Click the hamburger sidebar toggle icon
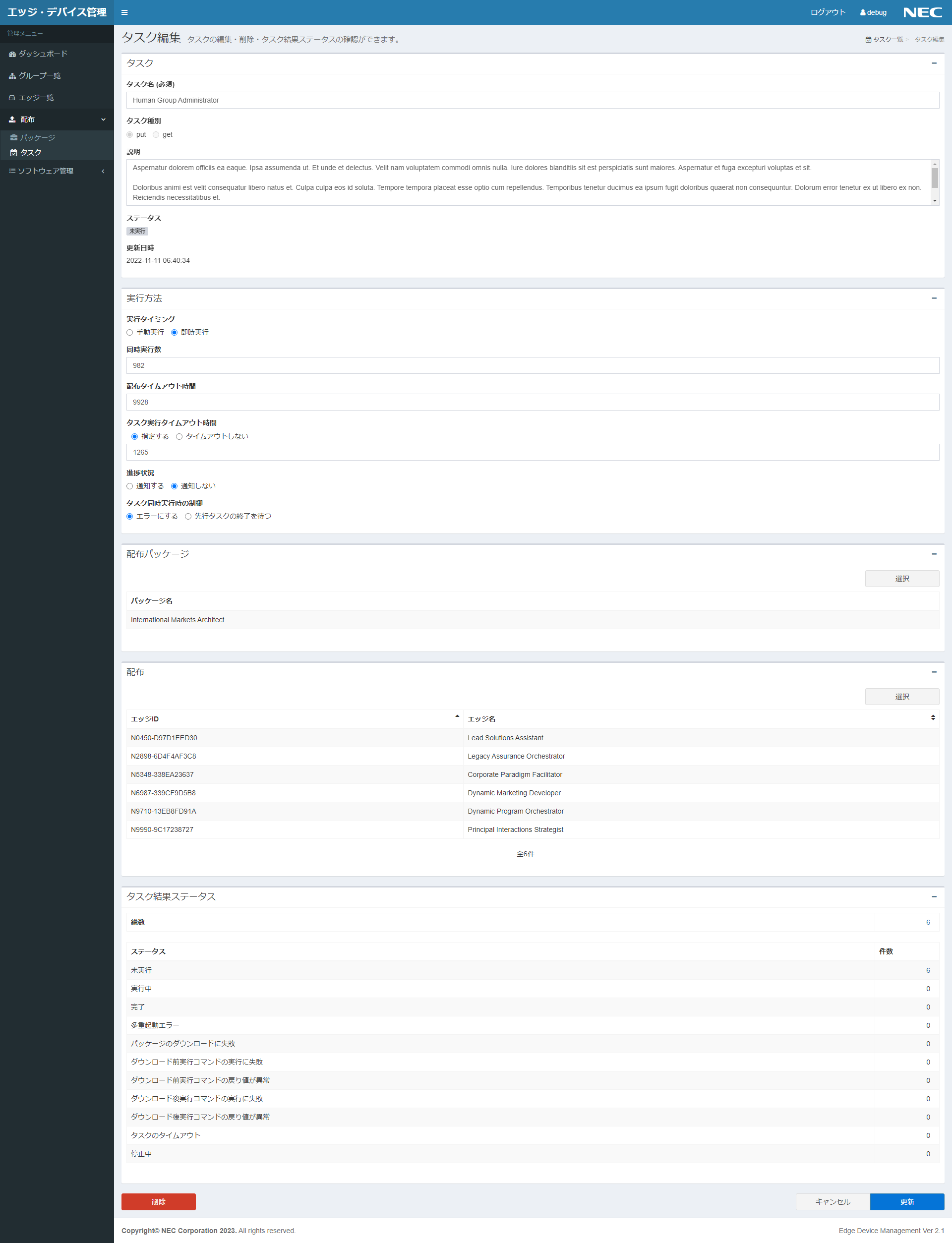This screenshot has height=1243, width=952. [124, 12]
